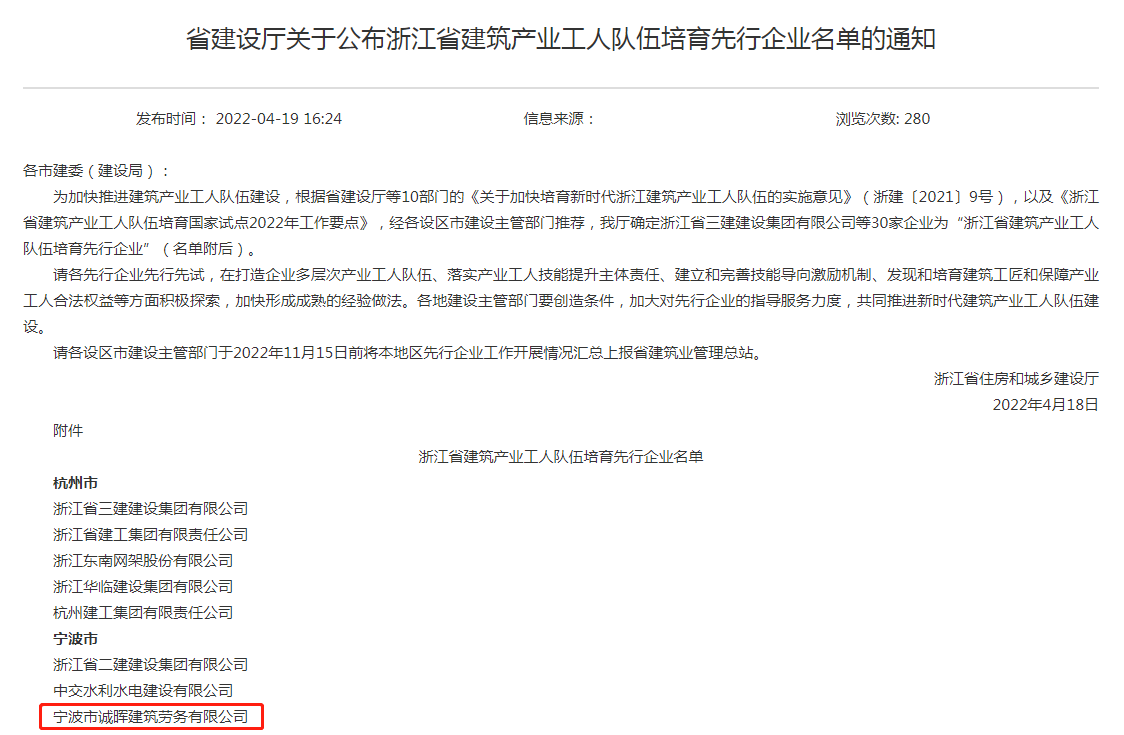Select 杭州建工集团有限责任公司 entry
The width and height of the screenshot is (1124, 735).
[x=143, y=612]
